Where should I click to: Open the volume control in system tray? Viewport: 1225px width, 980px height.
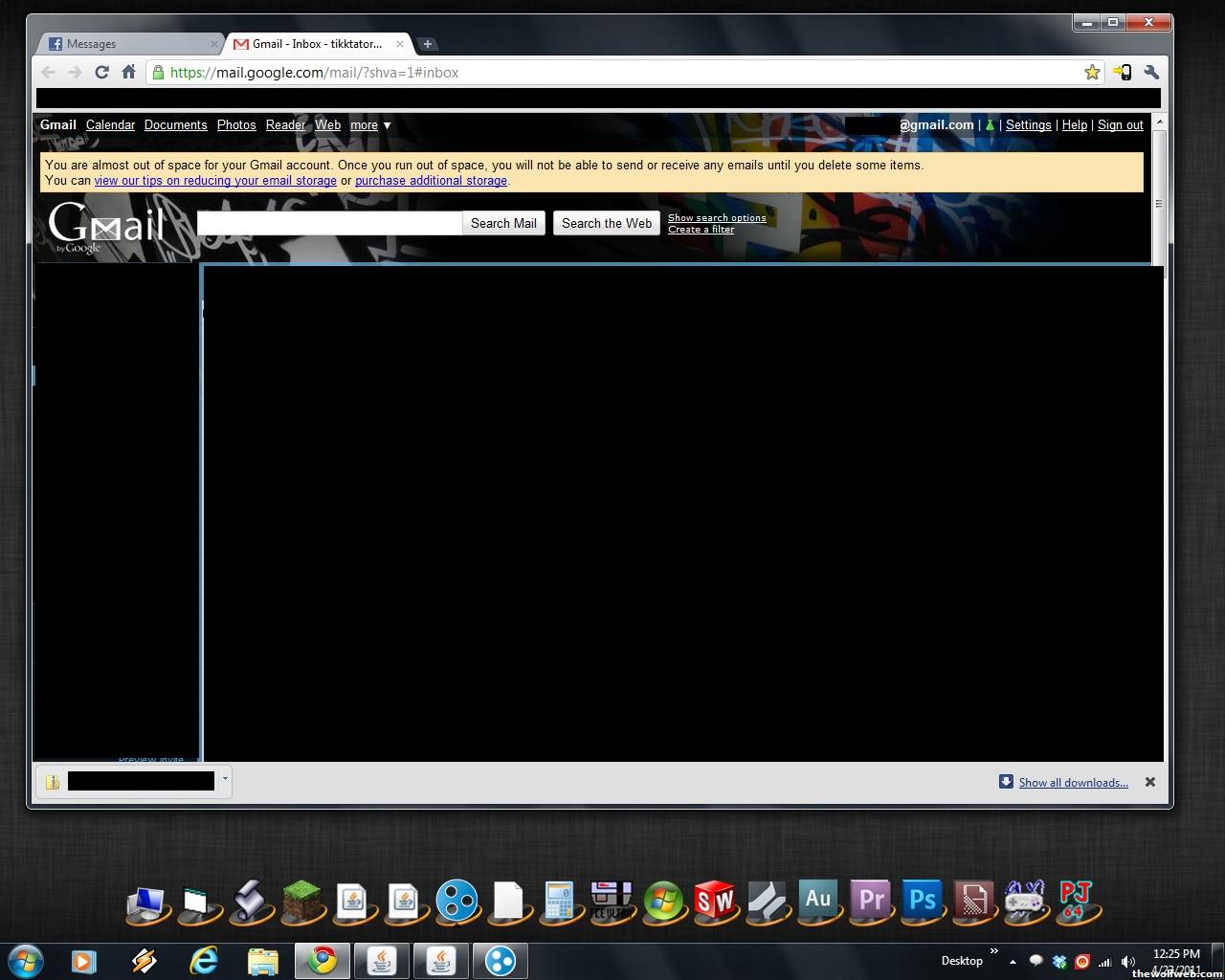click(1127, 962)
